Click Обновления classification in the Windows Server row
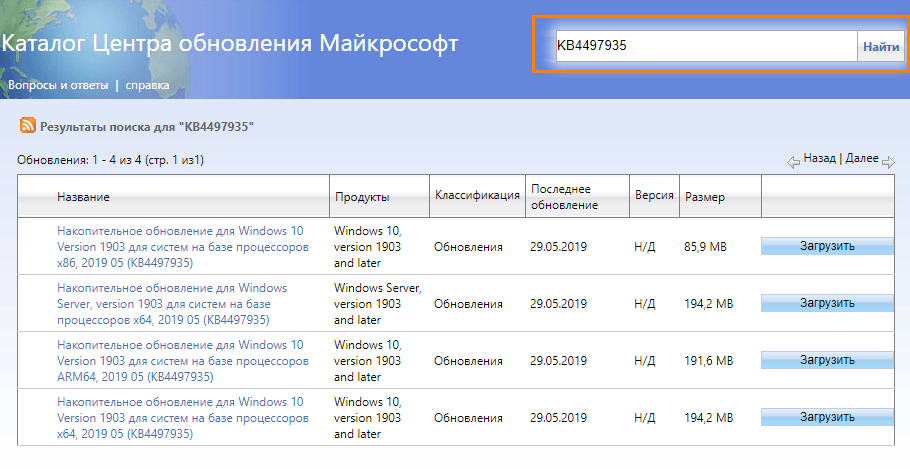Viewport: 910px width, 469px height. tap(468, 304)
